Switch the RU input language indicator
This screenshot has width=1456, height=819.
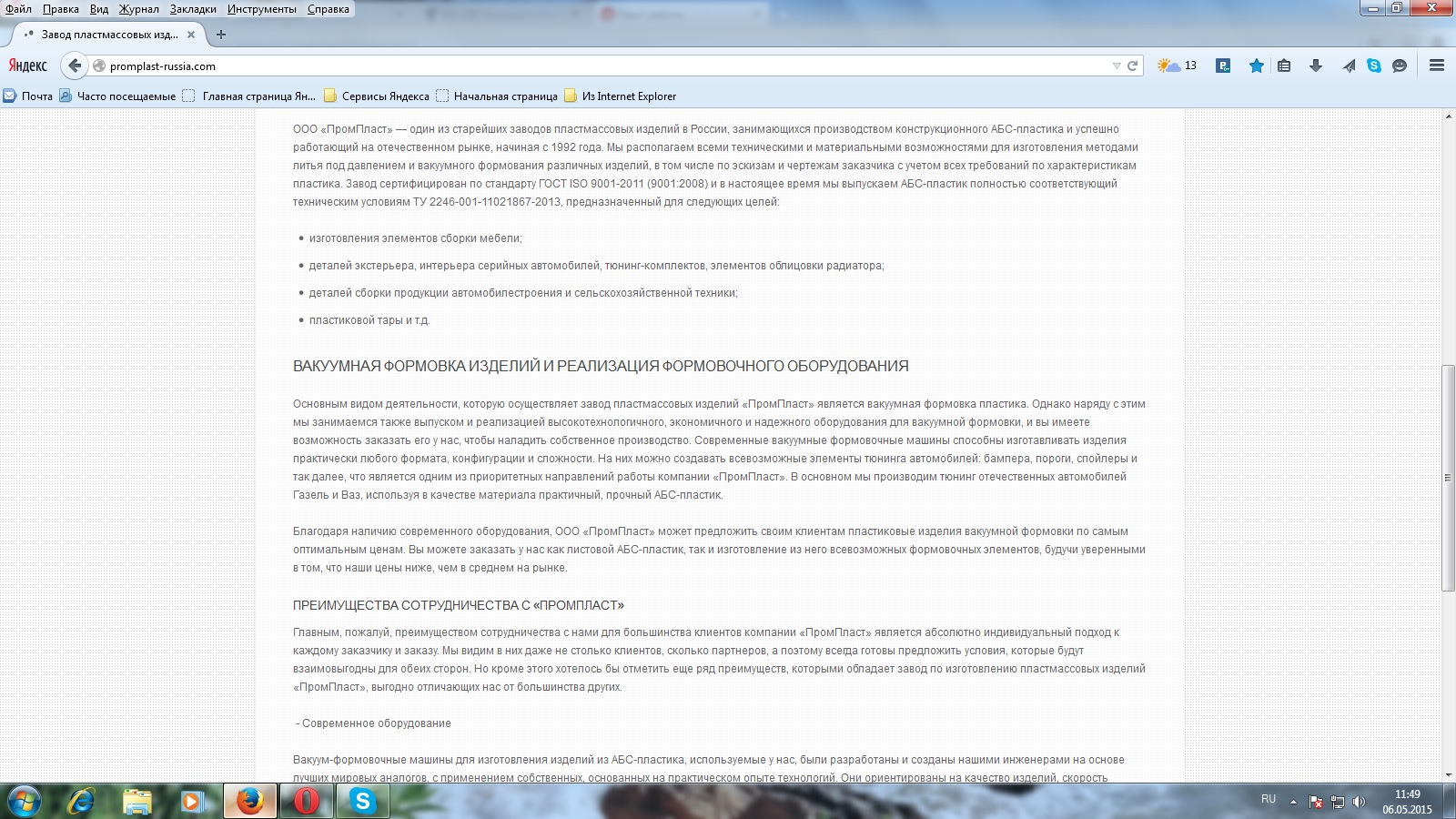(x=1269, y=799)
